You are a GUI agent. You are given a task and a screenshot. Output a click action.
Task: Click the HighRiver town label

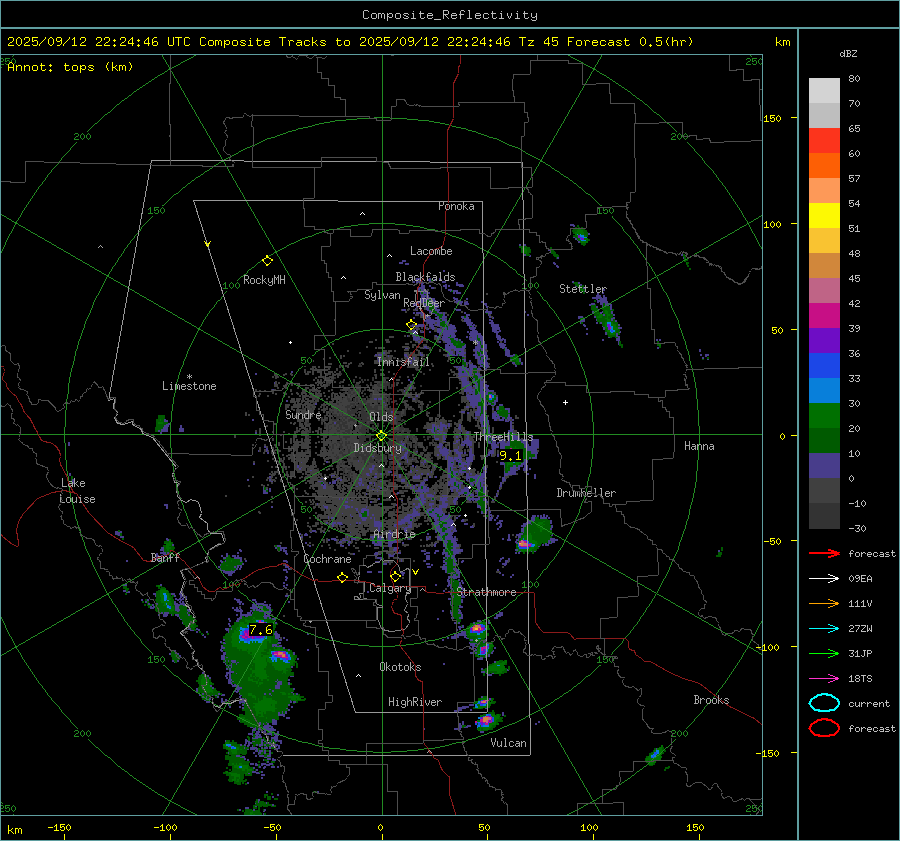point(415,702)
